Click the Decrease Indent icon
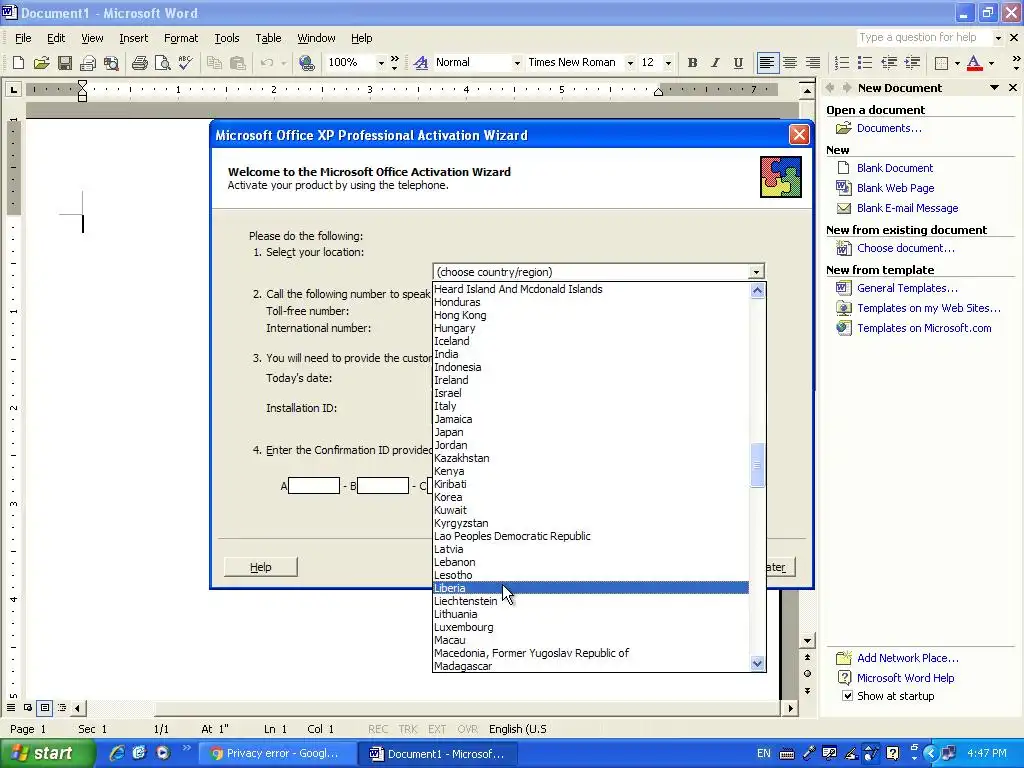Image resolution: width=1024 pixels, height=768 pixels. tap(889, 63)
